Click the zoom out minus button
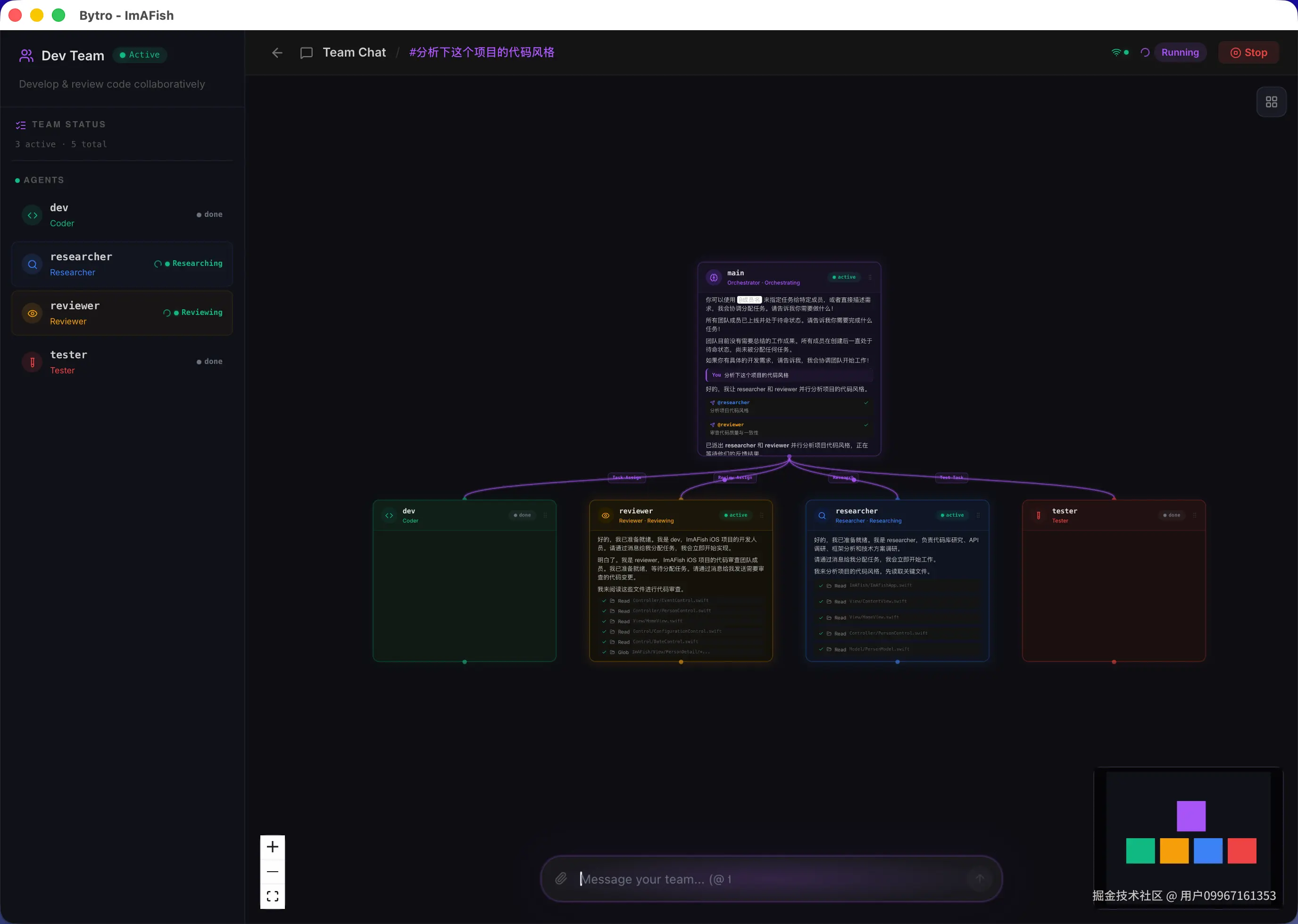The width and height of the screenshot is (1298, 924). (273, 871)
